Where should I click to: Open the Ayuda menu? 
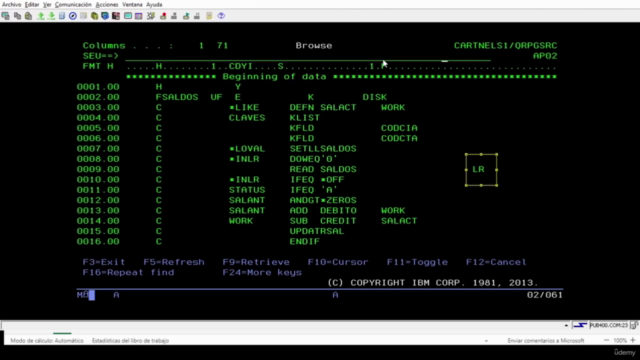154,4
